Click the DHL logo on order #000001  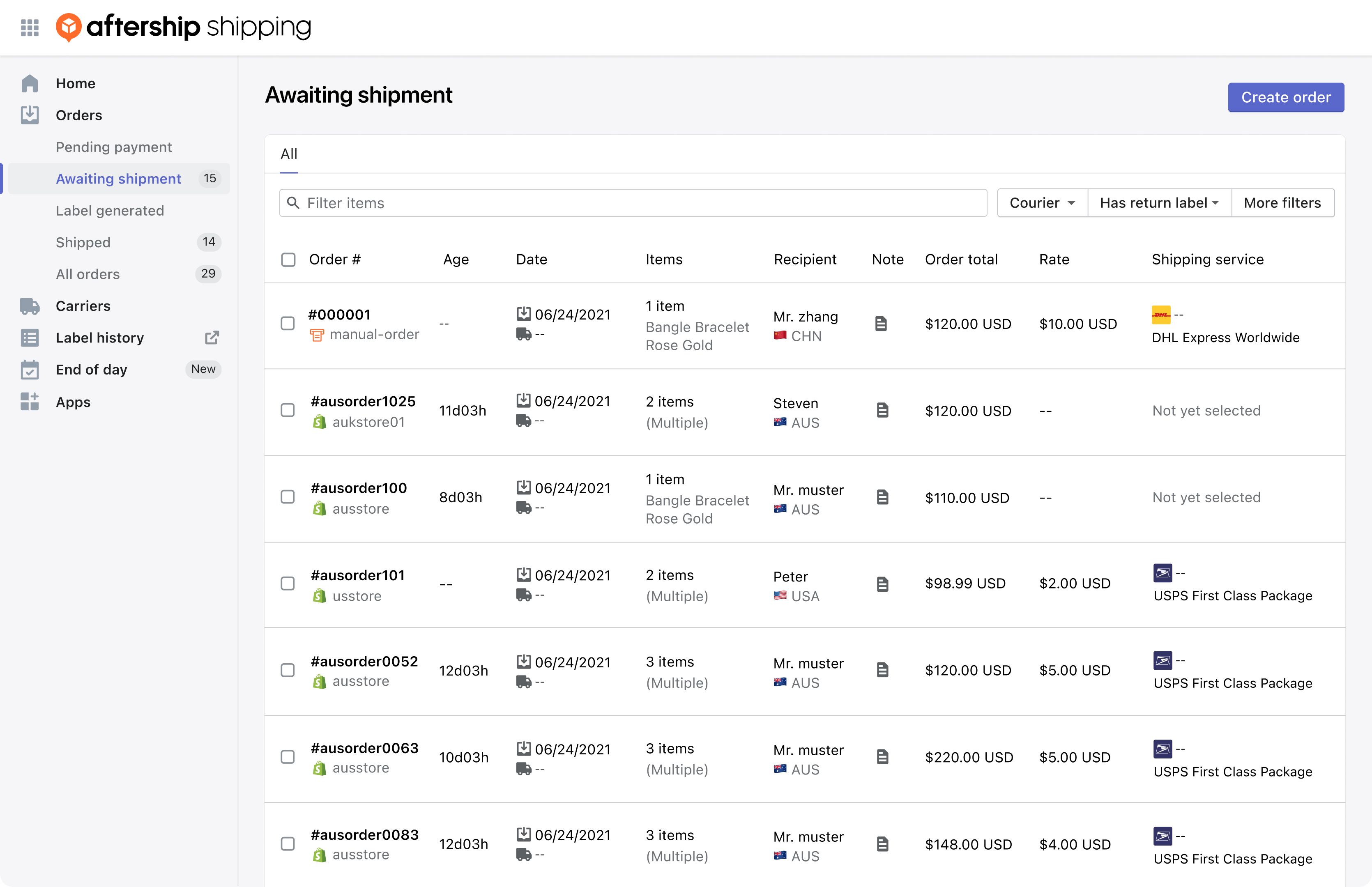1161,315
